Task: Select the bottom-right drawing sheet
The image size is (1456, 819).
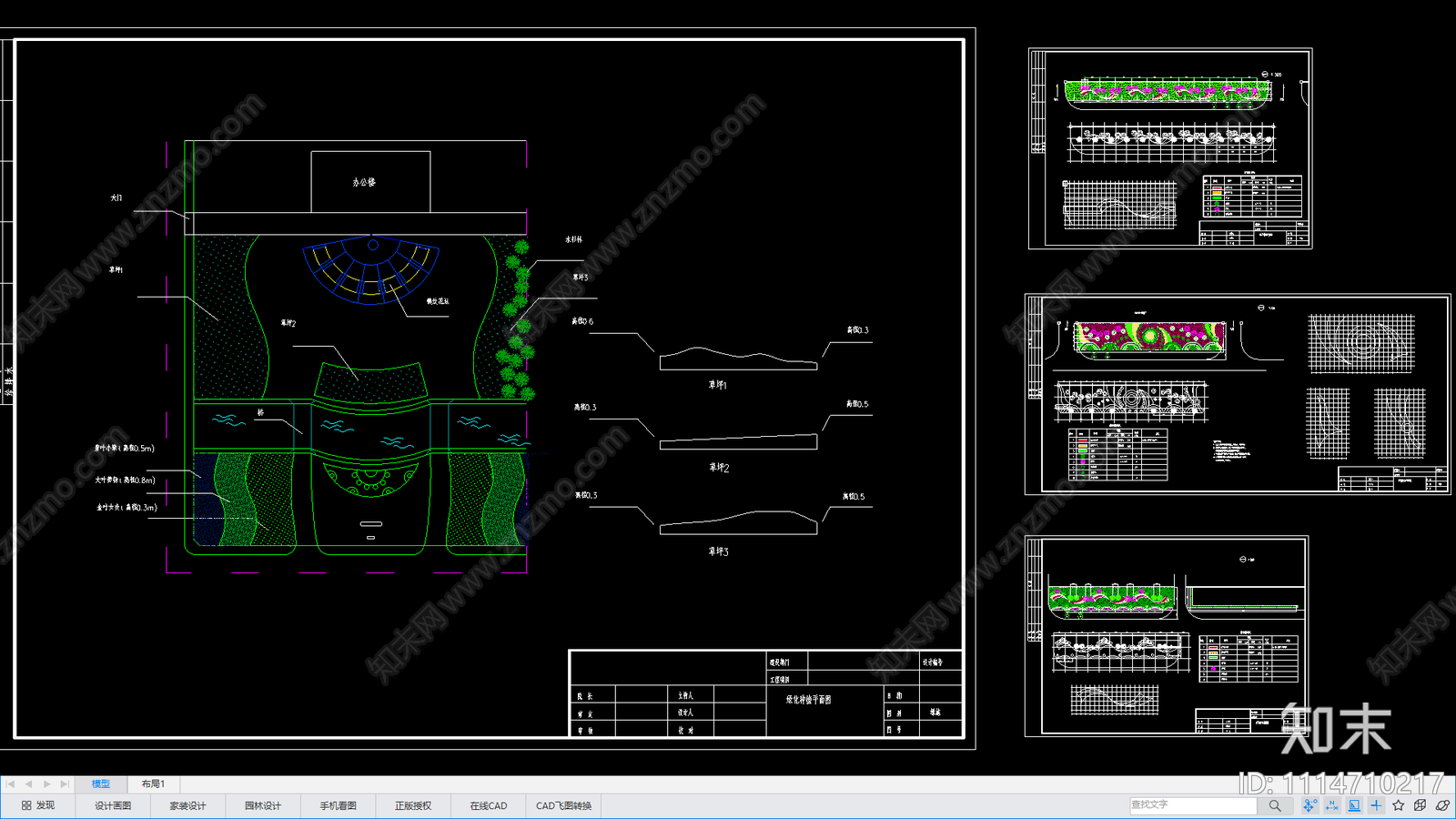Action: tap(1167, 636)
